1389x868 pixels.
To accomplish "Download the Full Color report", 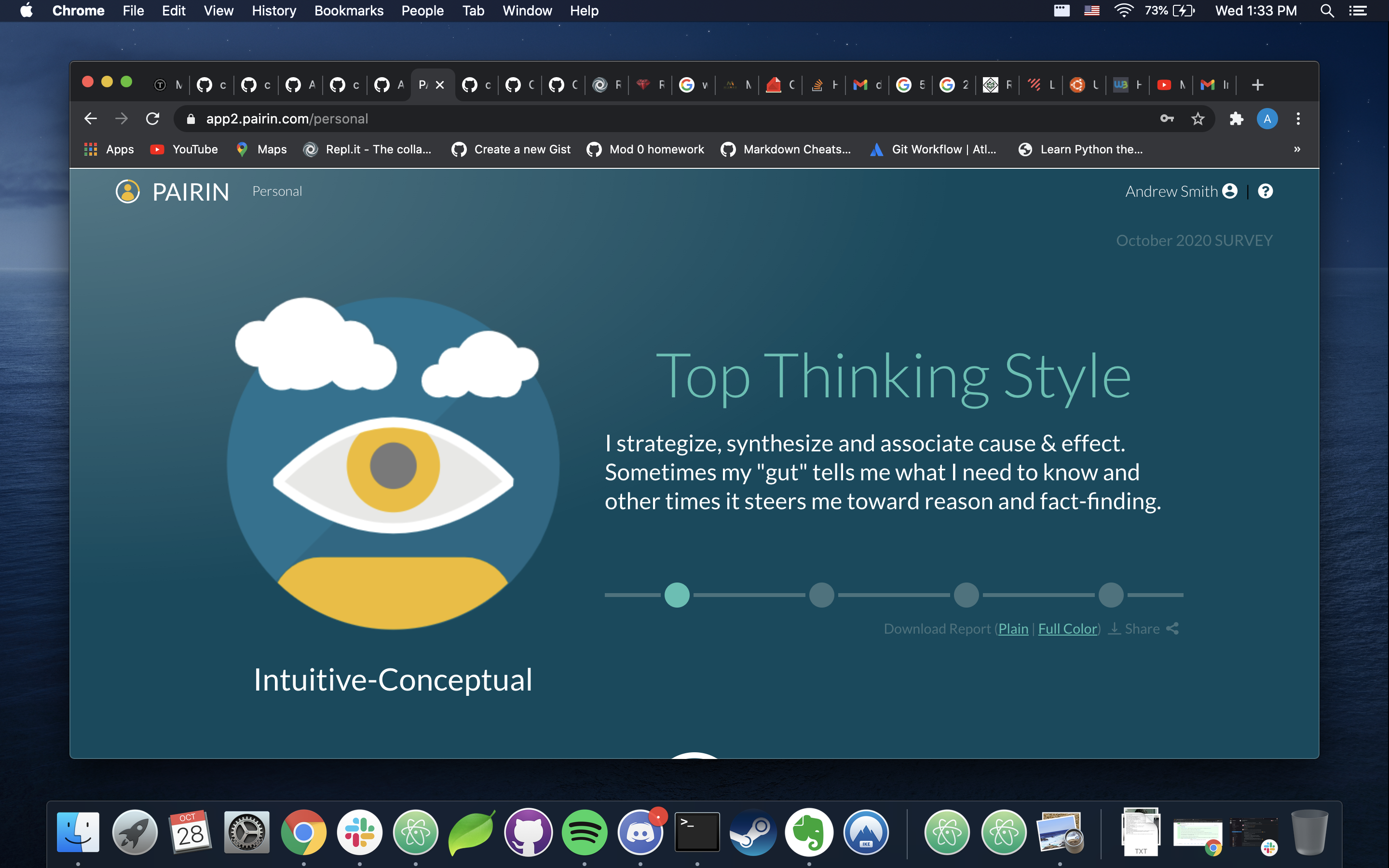I will tap(1068, 629).
